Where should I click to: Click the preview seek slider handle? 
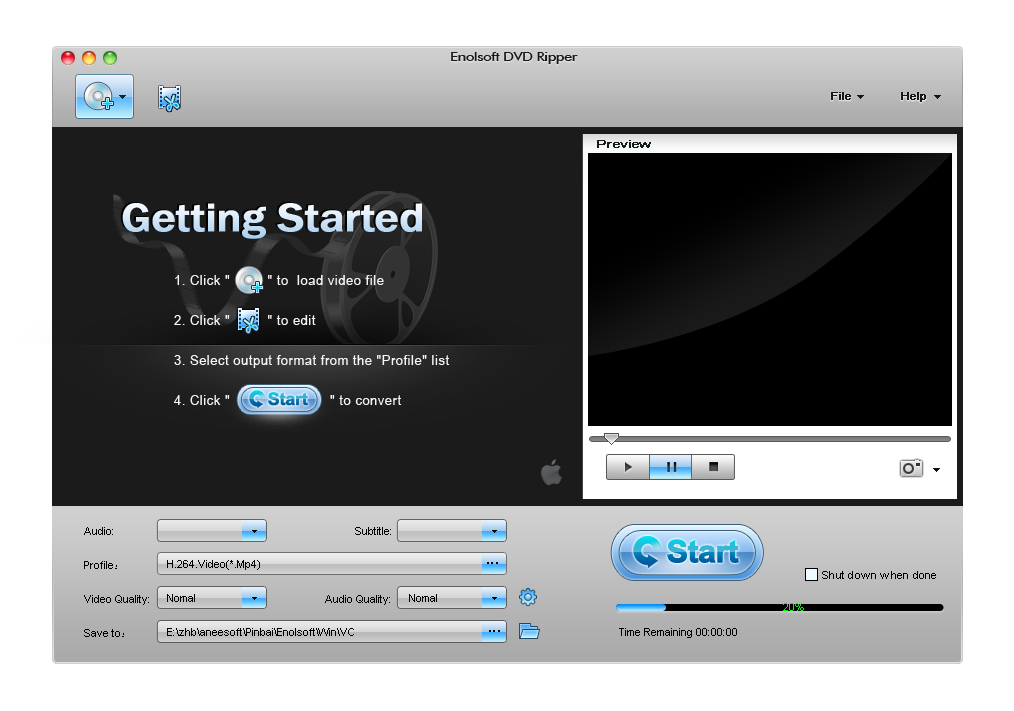(611, 439)
